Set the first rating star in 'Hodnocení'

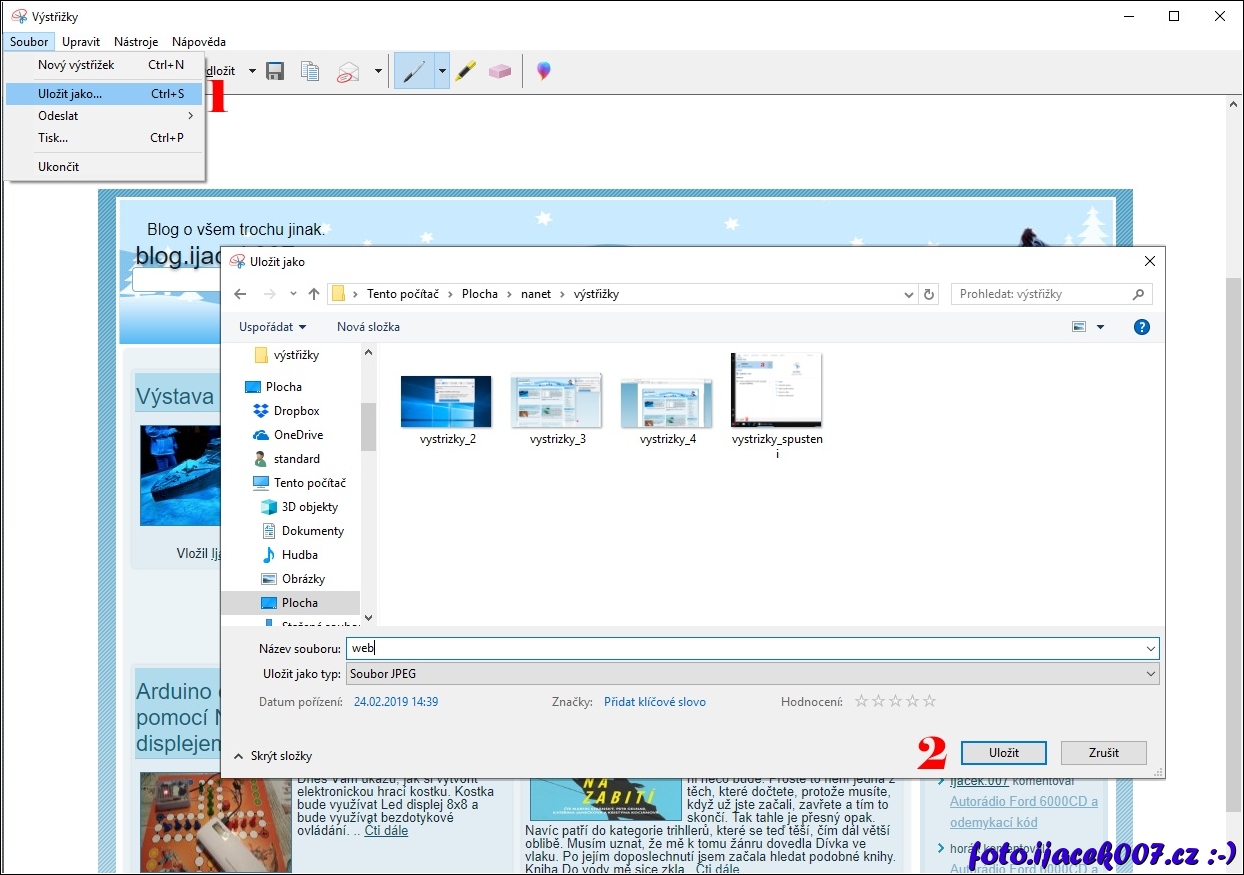(861, 702)
